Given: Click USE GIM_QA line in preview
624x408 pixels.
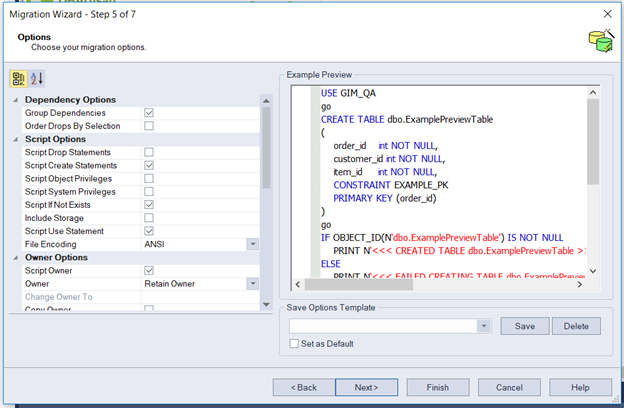Looking at the screenshot, I should pos(348,93).
